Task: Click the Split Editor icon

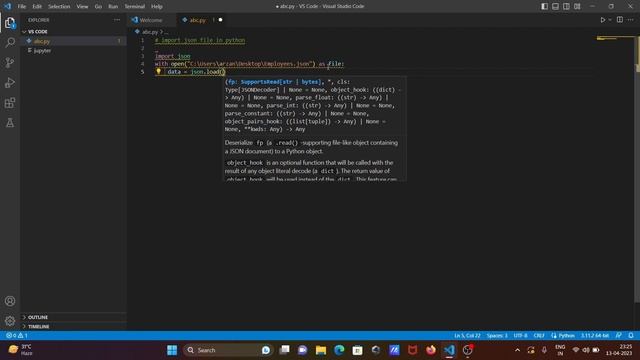Action: point(620,20)
